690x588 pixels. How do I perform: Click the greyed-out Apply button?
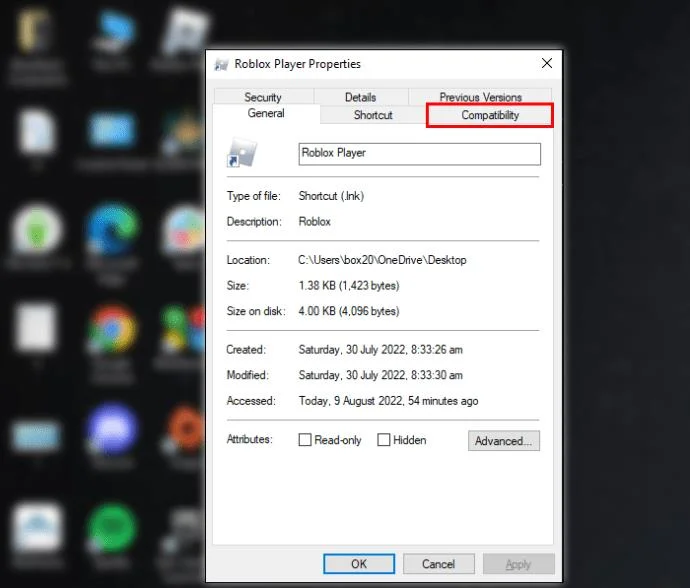tap(519, 564)
